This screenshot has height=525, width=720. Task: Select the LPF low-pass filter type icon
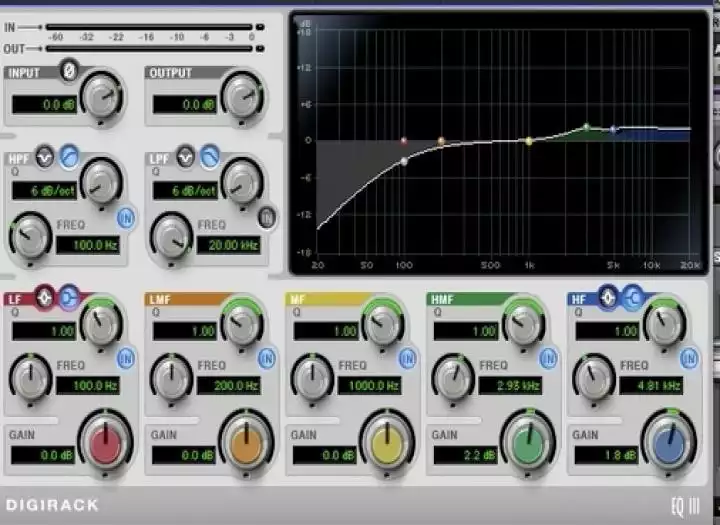(x=210, y=156)
